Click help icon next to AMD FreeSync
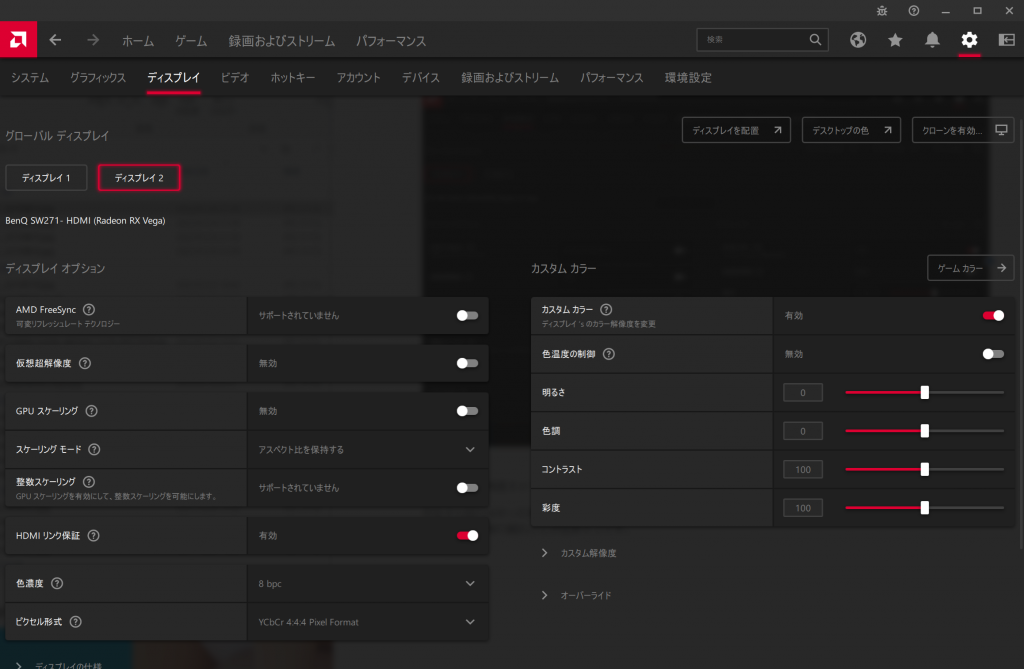 point(89,310)
